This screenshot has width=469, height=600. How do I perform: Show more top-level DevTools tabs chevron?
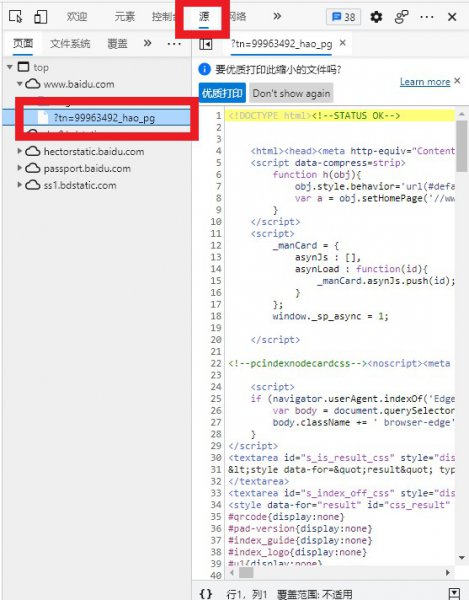[277, 16]
